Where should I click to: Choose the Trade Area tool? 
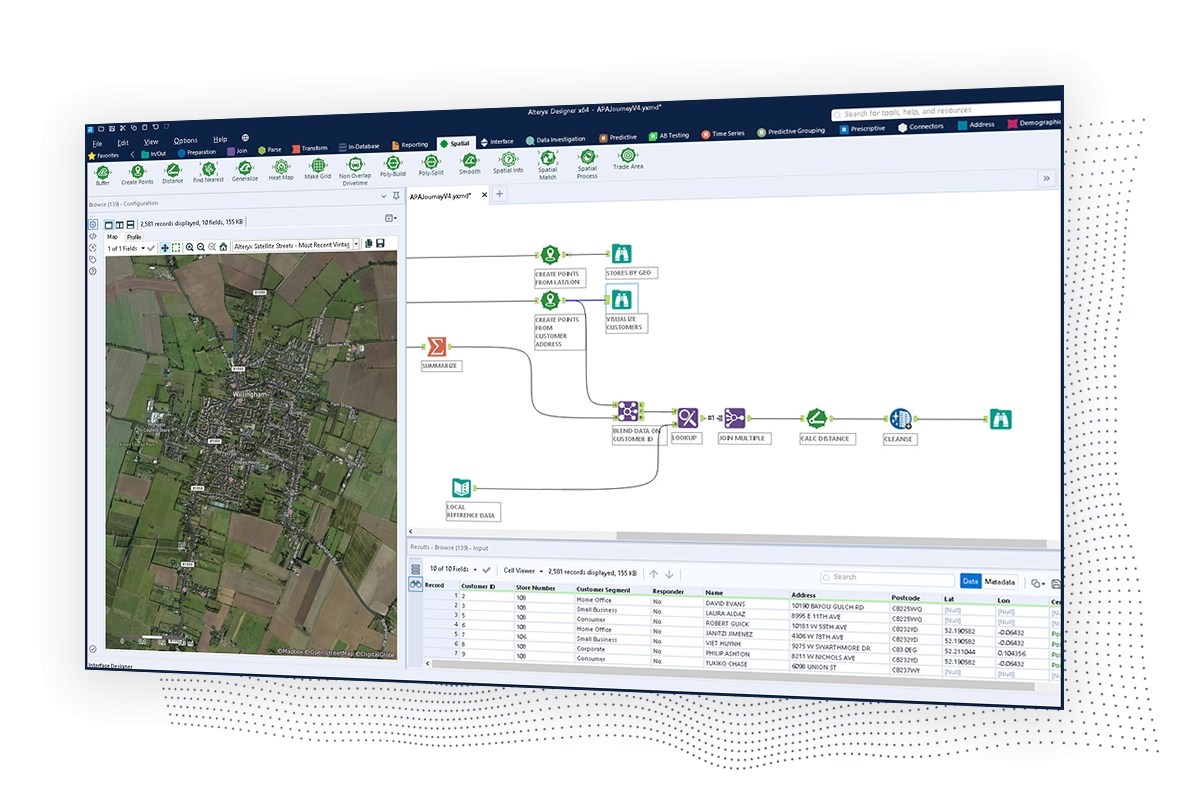point(628,159)
